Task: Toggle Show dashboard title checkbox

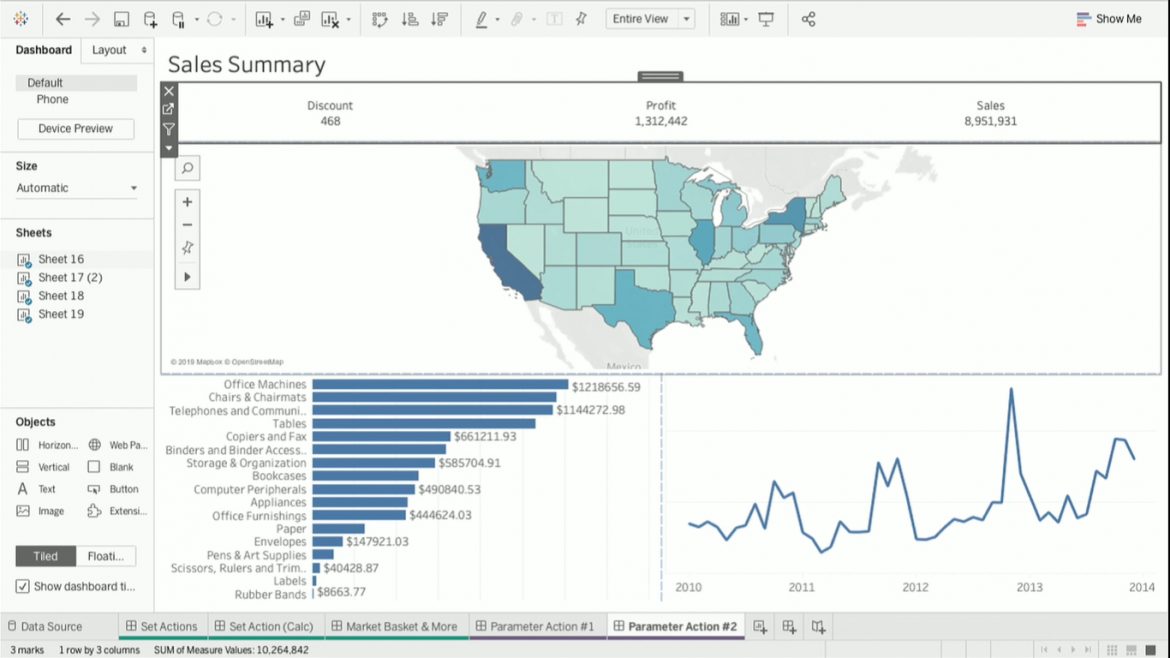Action: coord(23,586)
